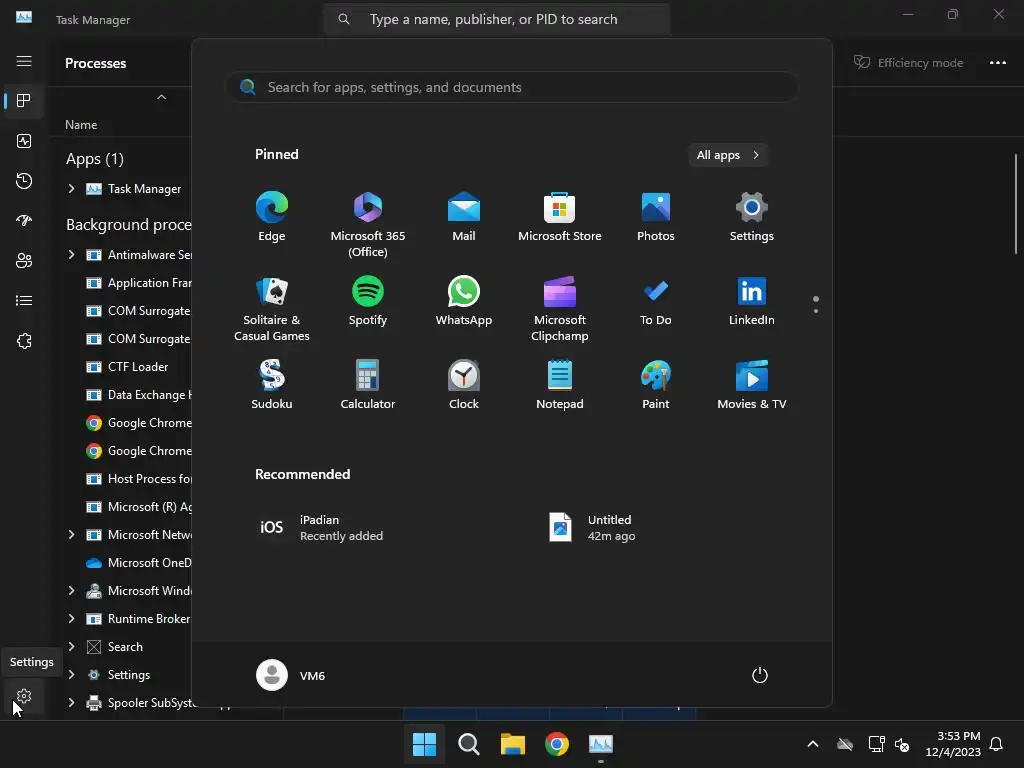This screenshot has height=768, width=1024.
Task: Open Movies & TV app
Action: (x=752, y=385)
